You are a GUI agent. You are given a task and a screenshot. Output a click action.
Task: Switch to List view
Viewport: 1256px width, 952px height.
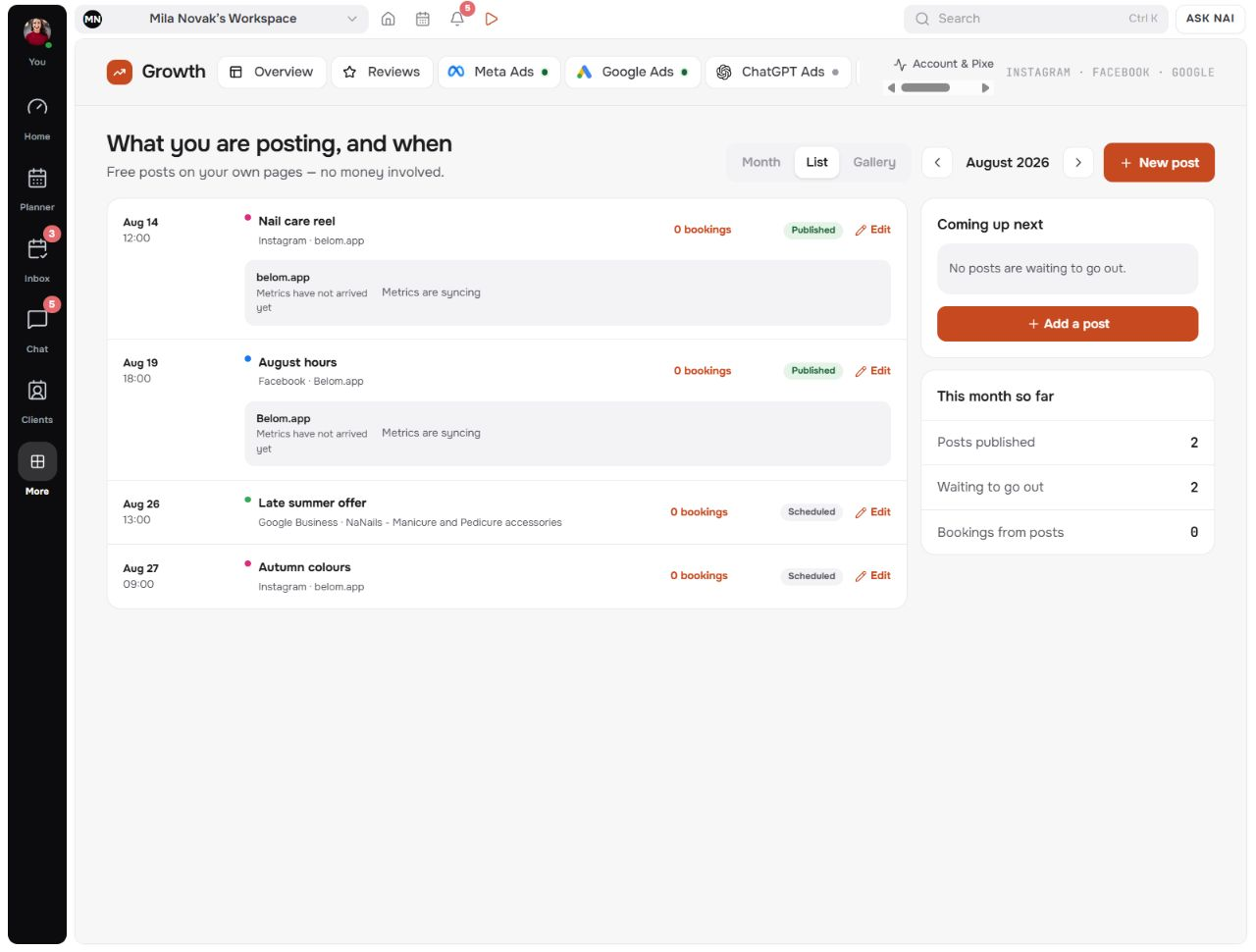(x=817, y=163)
